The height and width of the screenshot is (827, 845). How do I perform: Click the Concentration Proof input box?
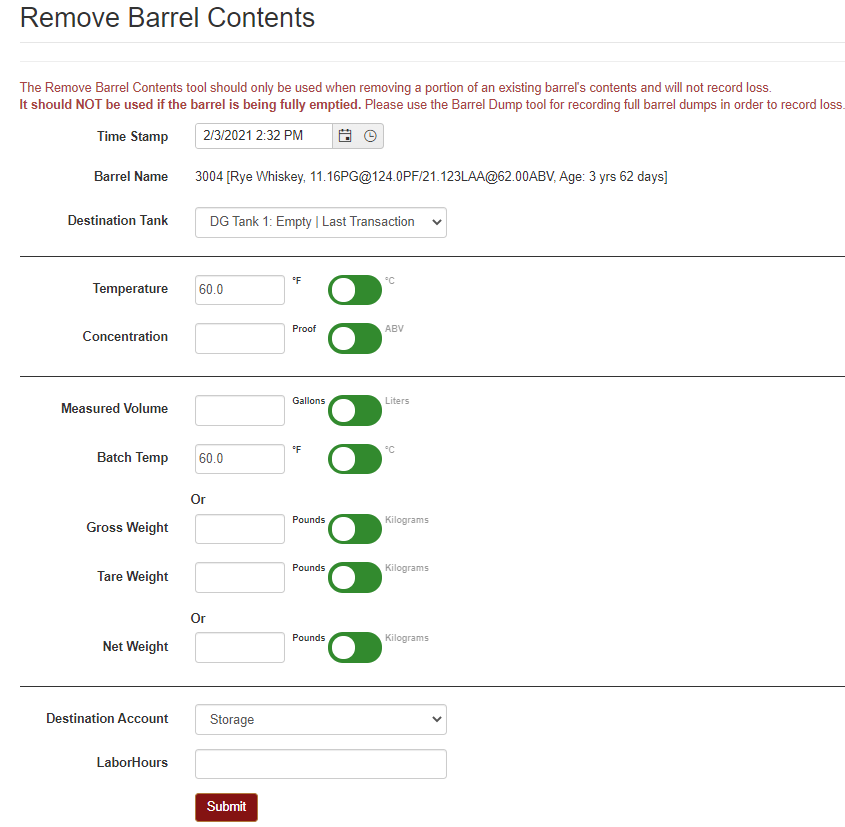(239, 338)
